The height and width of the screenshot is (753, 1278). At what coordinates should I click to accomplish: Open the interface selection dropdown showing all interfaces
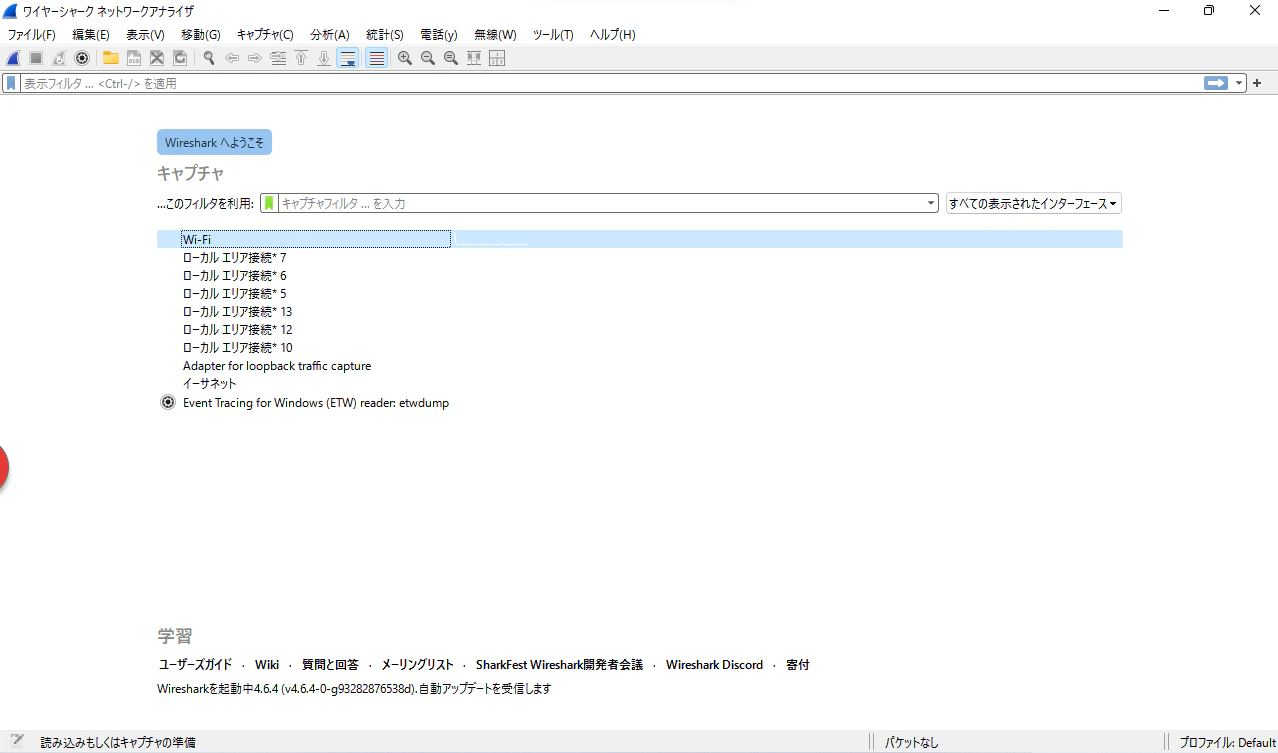click(x=1033, y=202)
